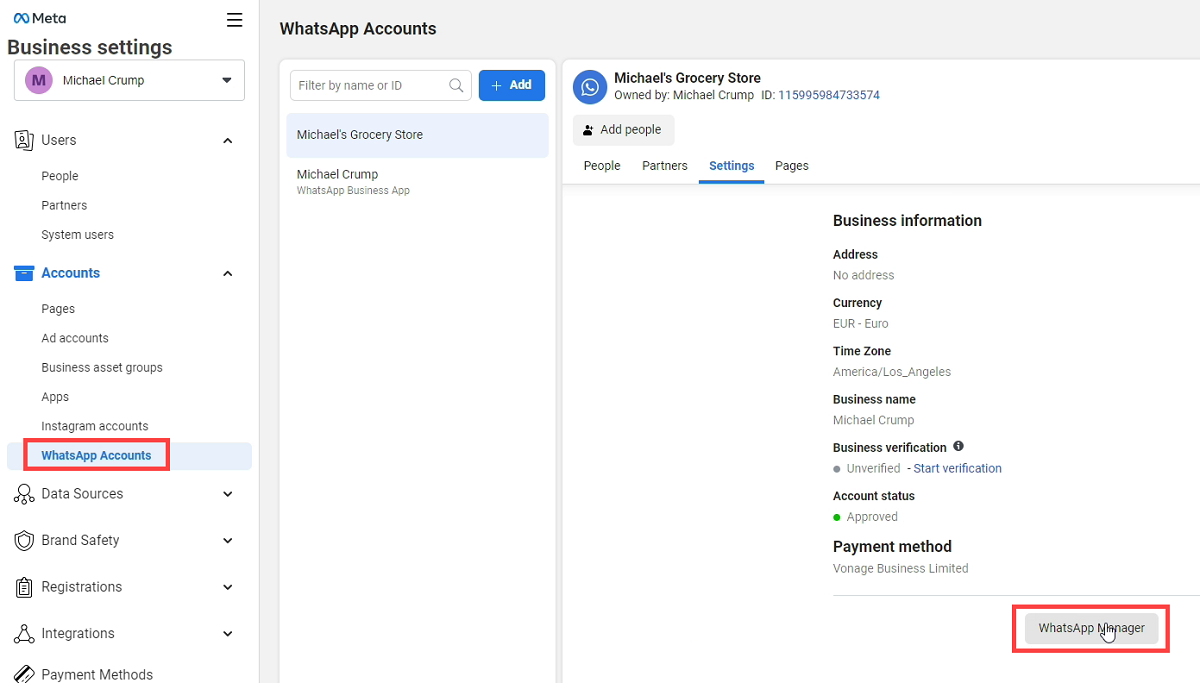Open Instagram accounts
Image resolution: width=1200 pixels, height=683 pixels.
tap(95, 426)
